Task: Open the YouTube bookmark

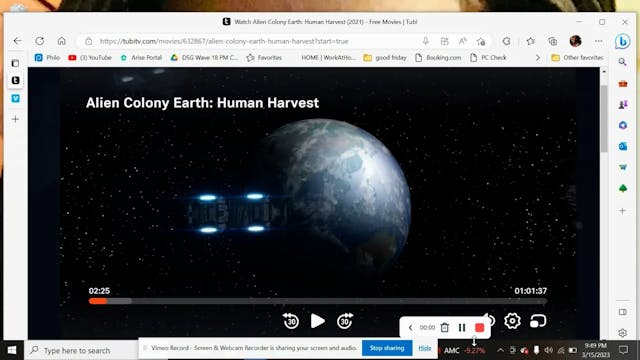Action: click(x=90, y=58)
